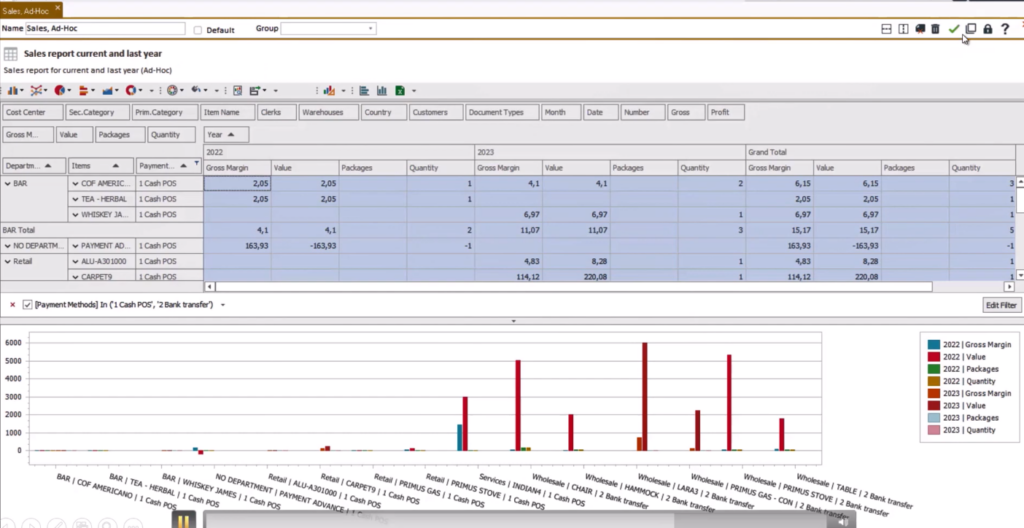Collapse the Retail department row

pos(8,260)
